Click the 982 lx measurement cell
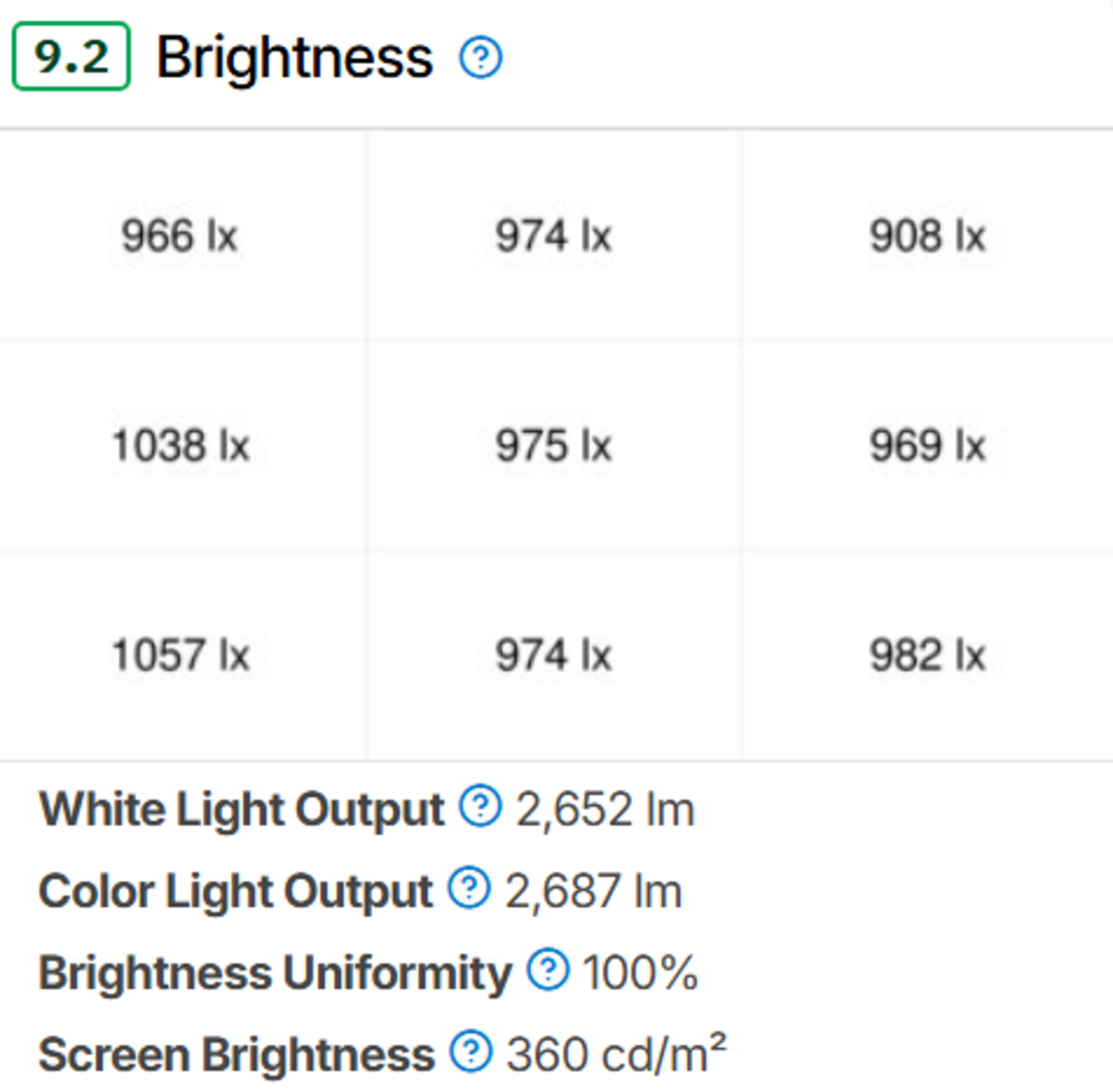 point(927,655)
